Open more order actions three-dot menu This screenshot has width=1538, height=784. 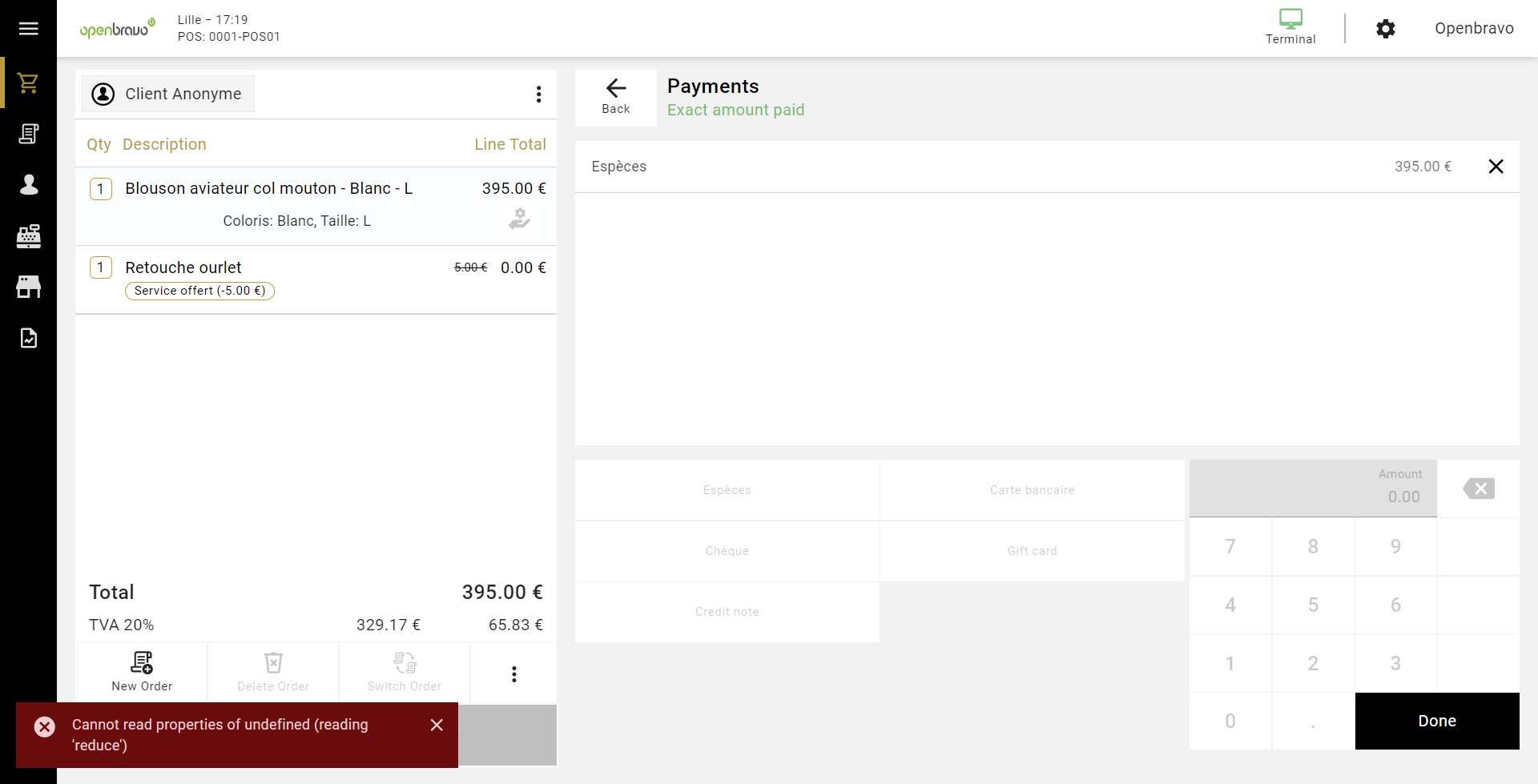(x=513, y=674)
